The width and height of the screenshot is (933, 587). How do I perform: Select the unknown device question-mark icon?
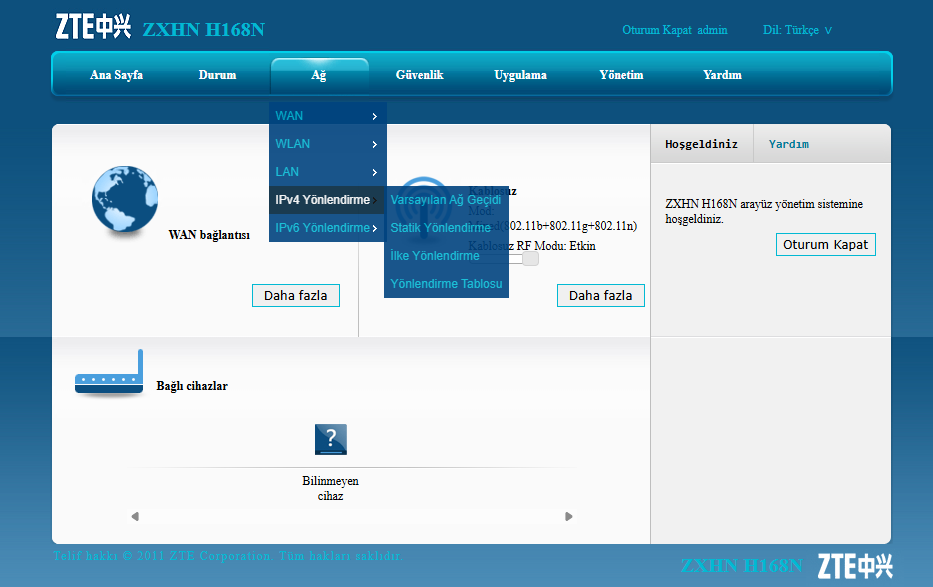coord(331,440)
